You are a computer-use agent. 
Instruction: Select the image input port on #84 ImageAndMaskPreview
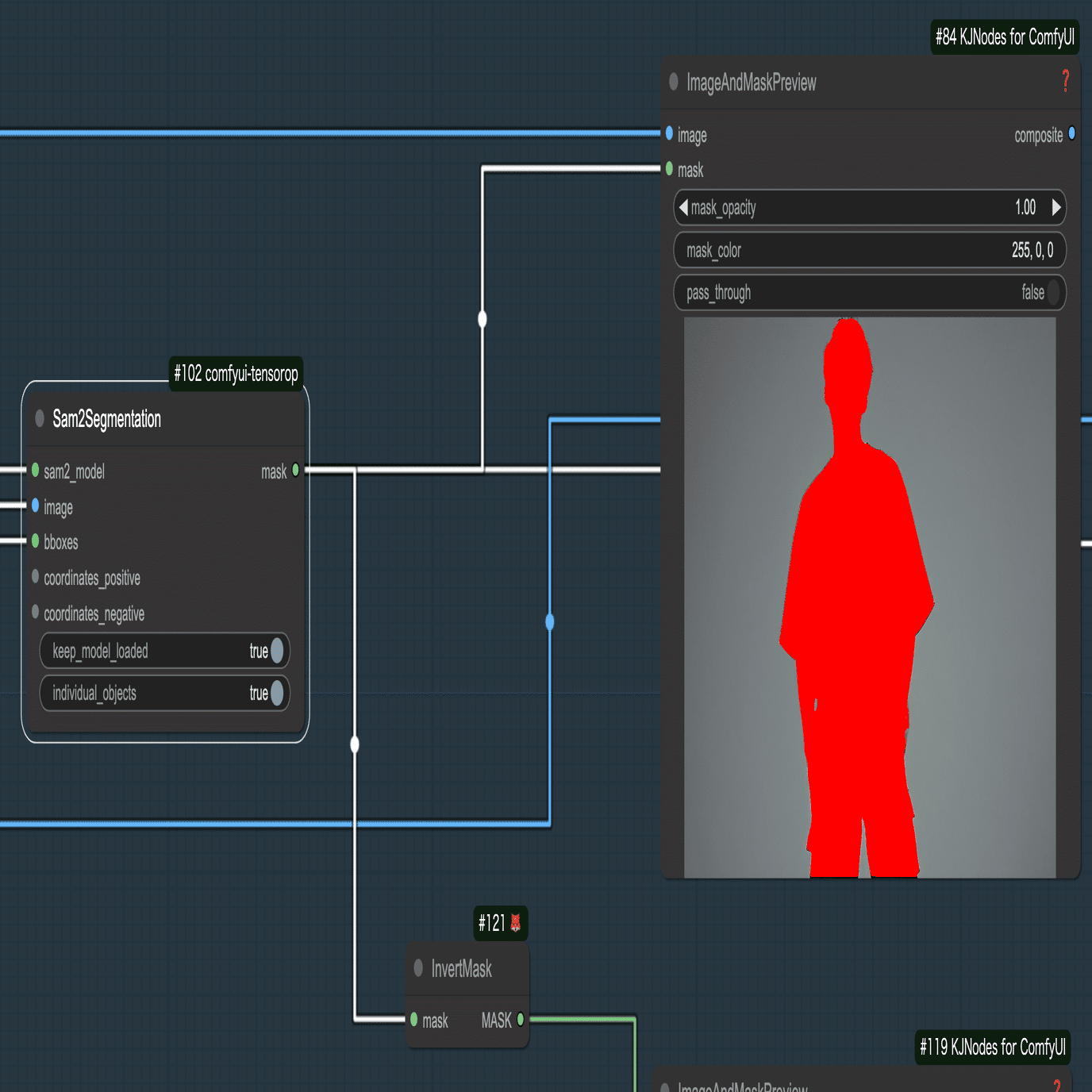[x=669, y=133]
